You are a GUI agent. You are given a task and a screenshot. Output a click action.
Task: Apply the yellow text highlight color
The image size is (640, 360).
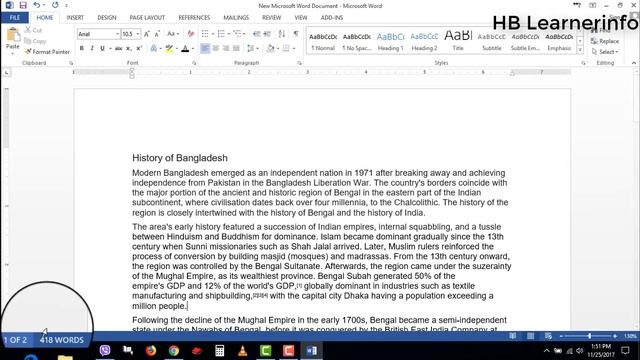coord(169,49)
